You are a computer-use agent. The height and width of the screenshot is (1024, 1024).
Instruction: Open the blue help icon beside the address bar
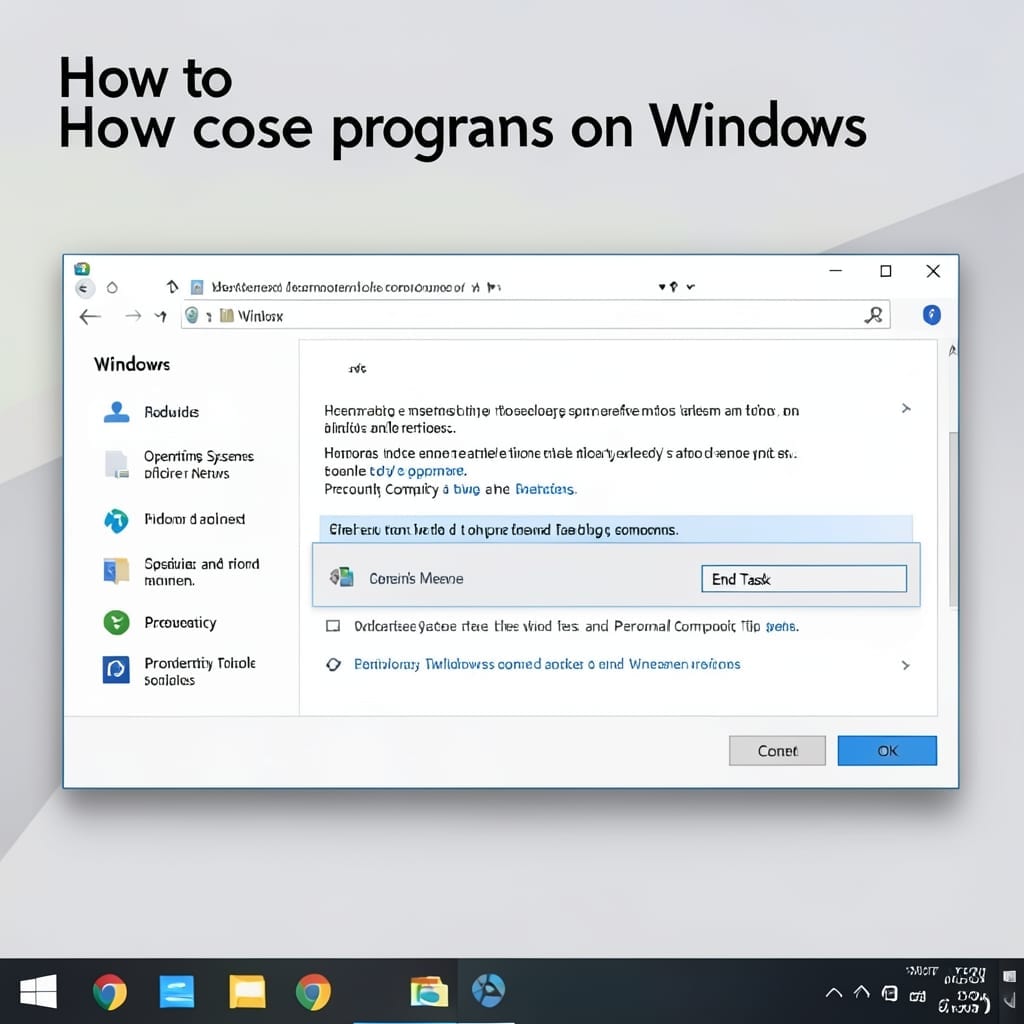tap(932, 315)
